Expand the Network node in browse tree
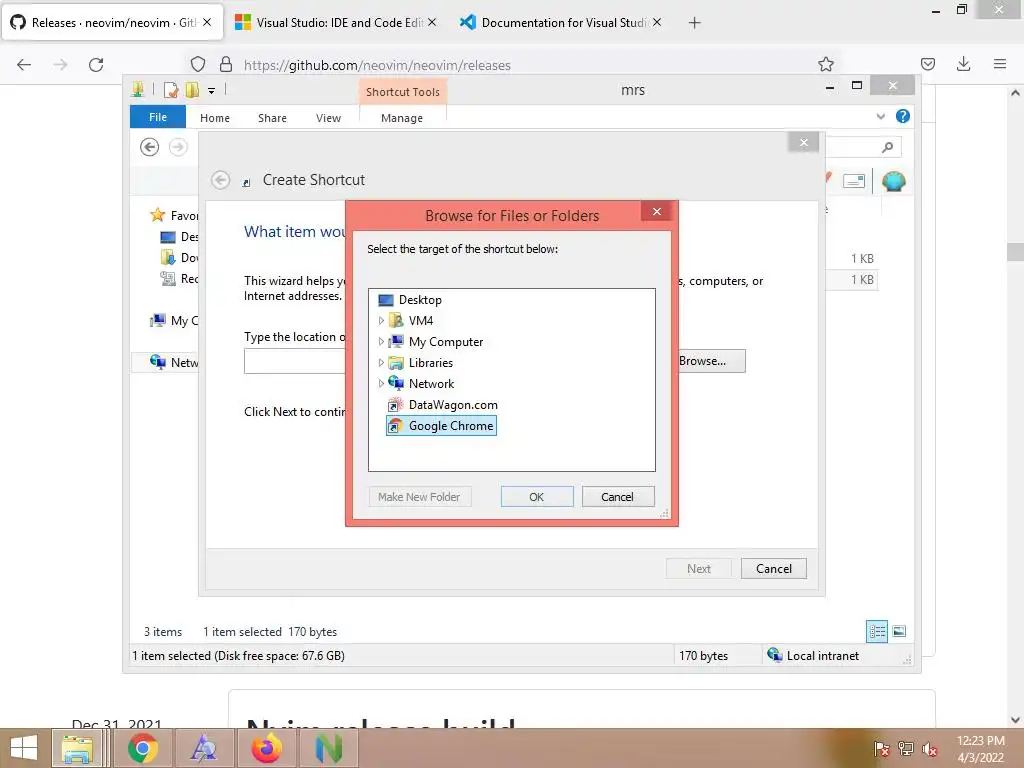The width and height of the screenshot is (1024, 768). [x=381, y=383]
